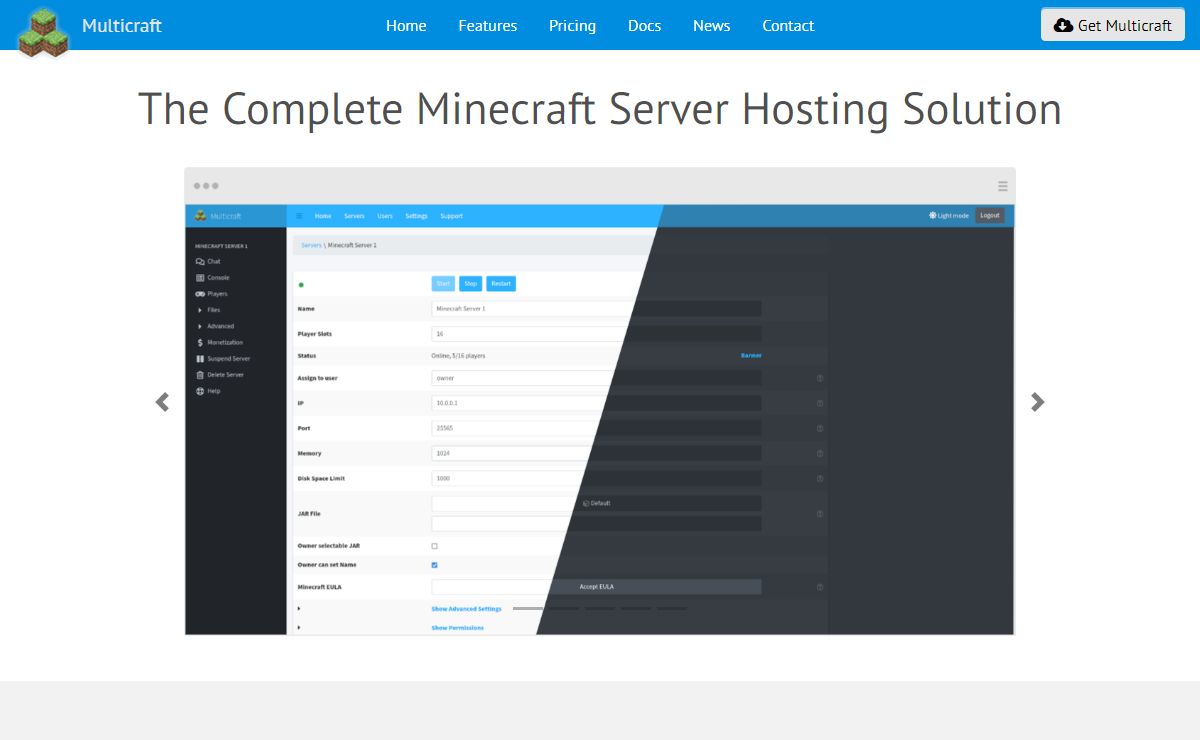The width and height of the screenshot is (1200, 740).
Task: Click the Show Permissions link
Action: [x=457, y=628]
